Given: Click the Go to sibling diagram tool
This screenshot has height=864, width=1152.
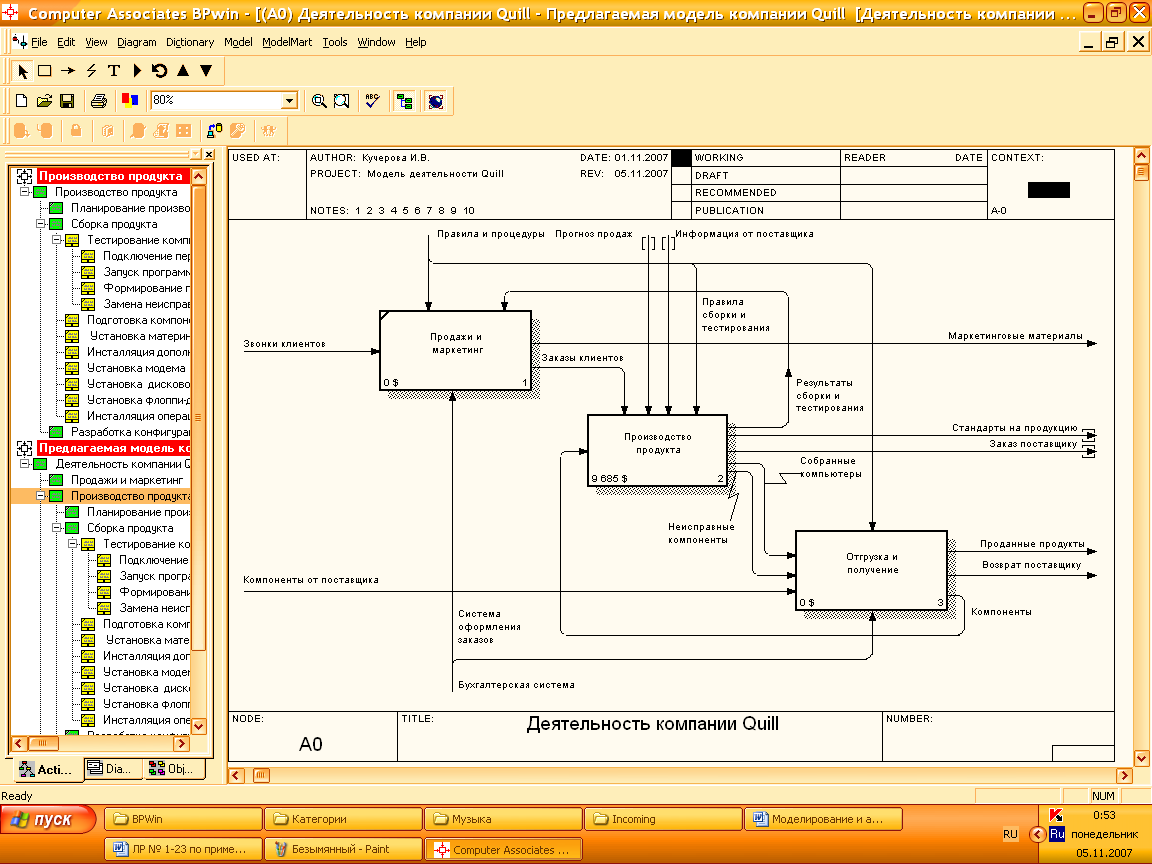Looking at the screenshot, I should click(159, 71).
